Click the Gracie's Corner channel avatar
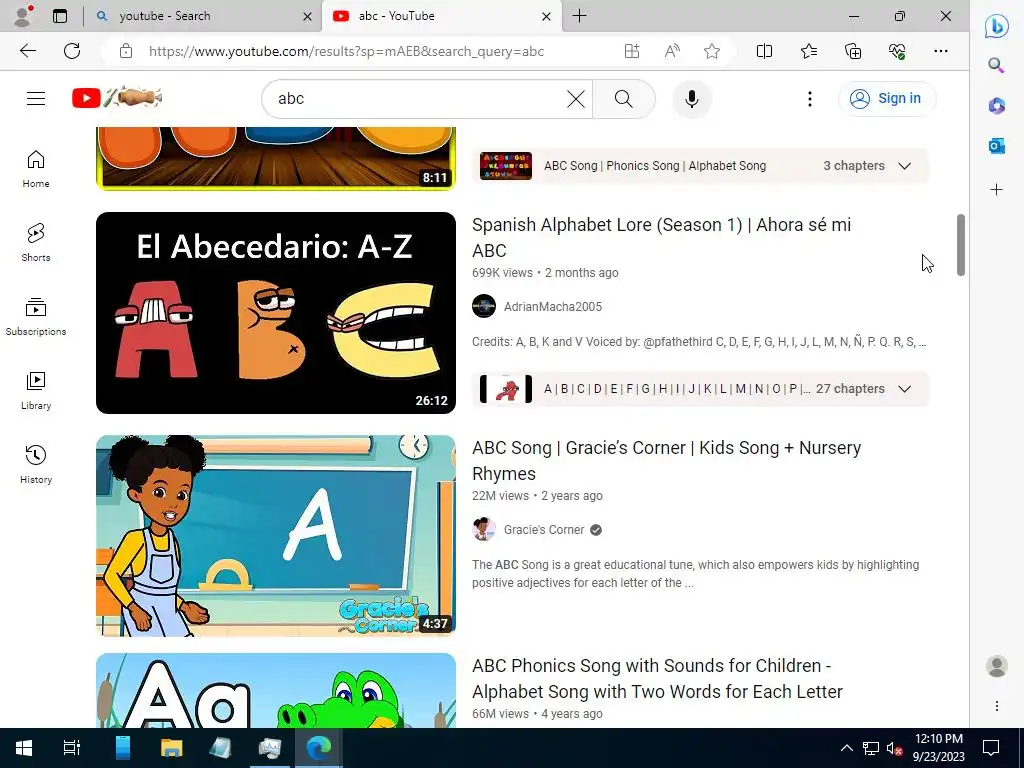 click(x=484, y=530)
